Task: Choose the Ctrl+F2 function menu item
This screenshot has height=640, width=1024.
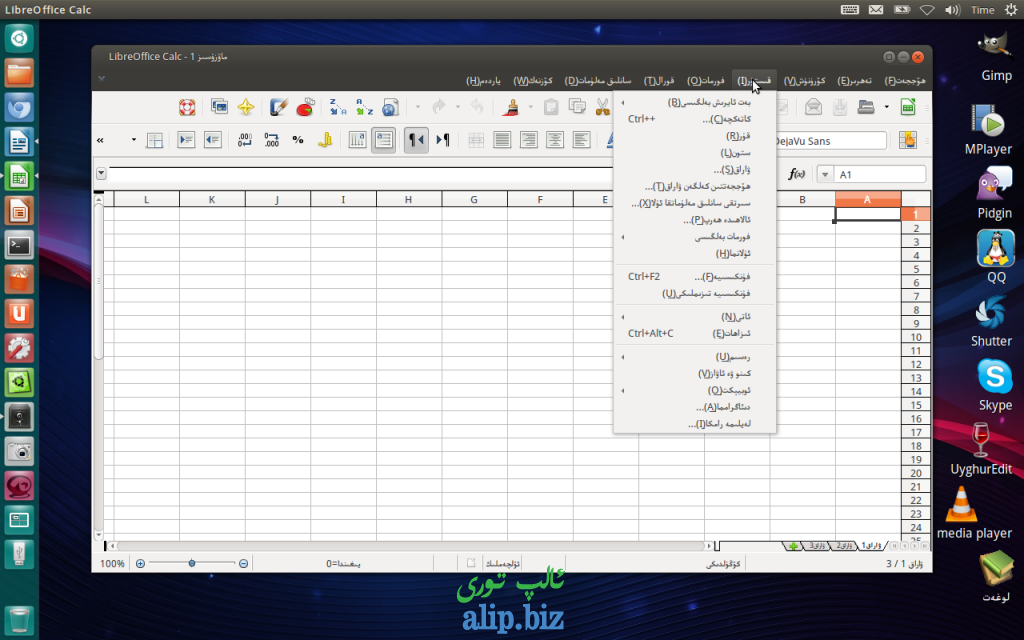Action: (695, 276)
